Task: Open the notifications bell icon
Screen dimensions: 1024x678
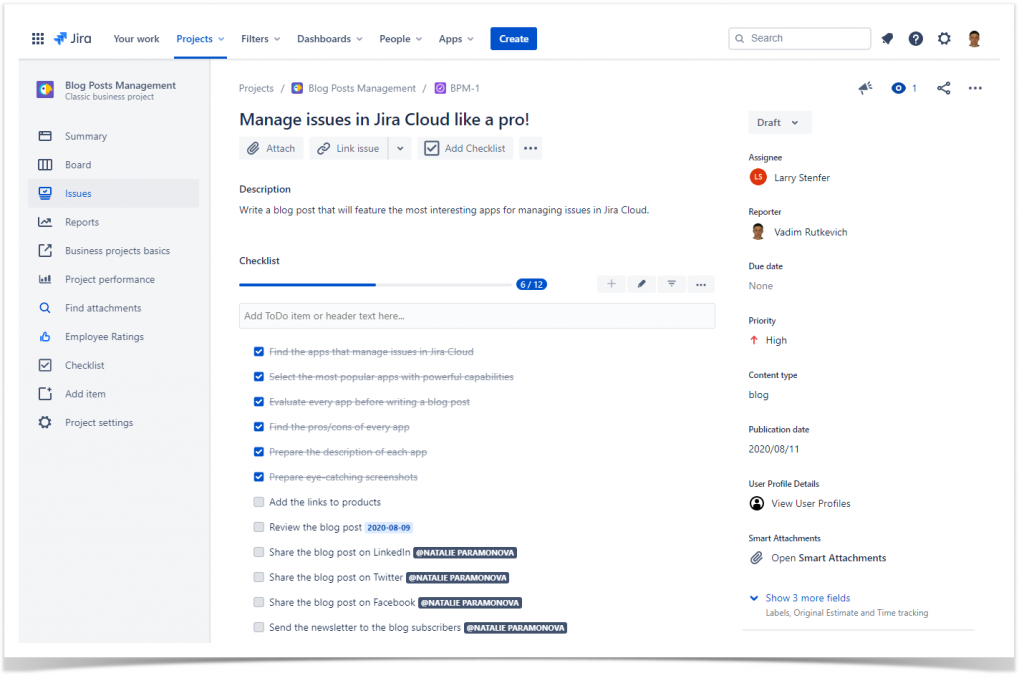Action: [887, 38]
